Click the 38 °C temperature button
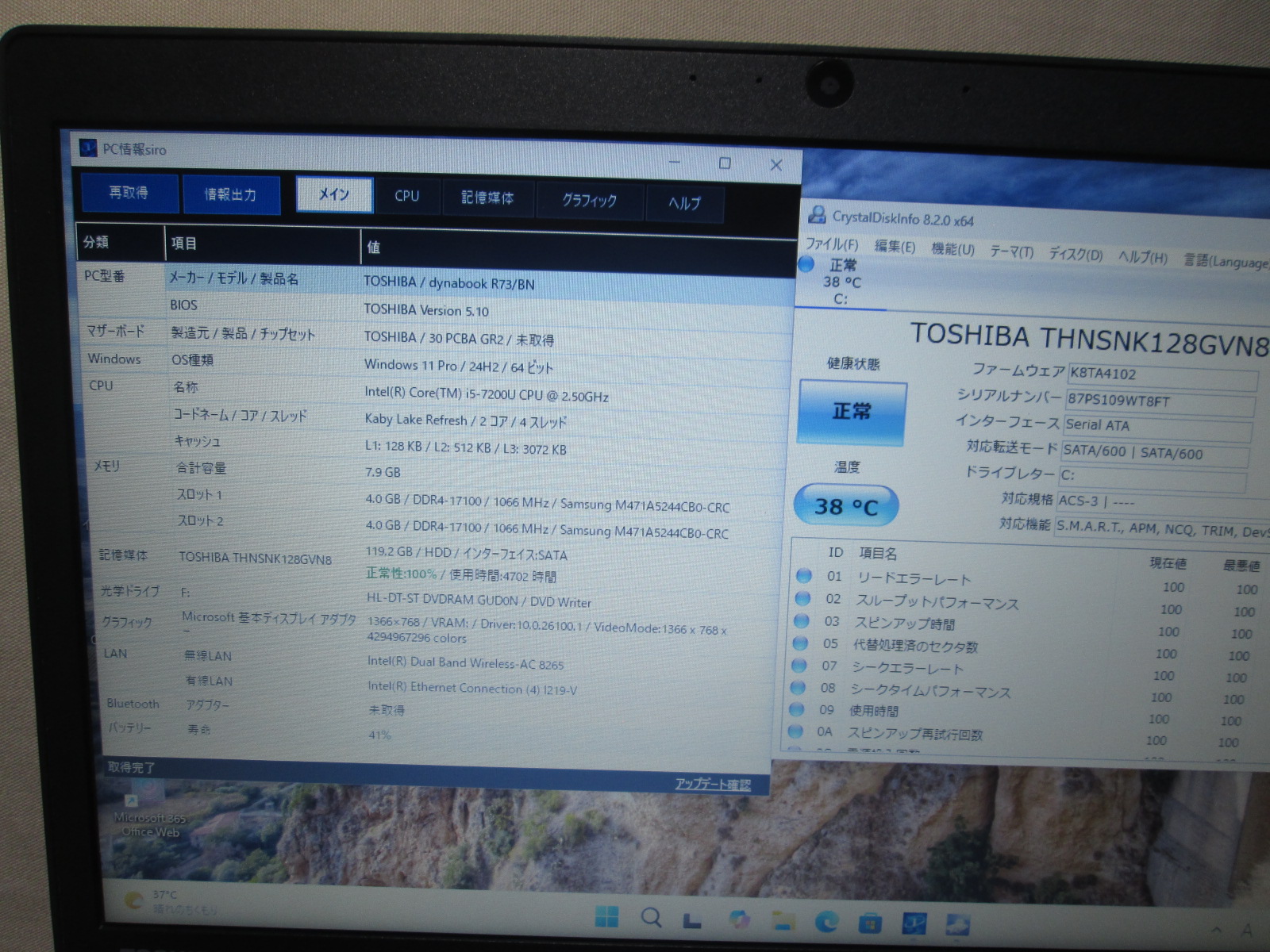The width and height of the screenshot is (1270, 952). 846,506
